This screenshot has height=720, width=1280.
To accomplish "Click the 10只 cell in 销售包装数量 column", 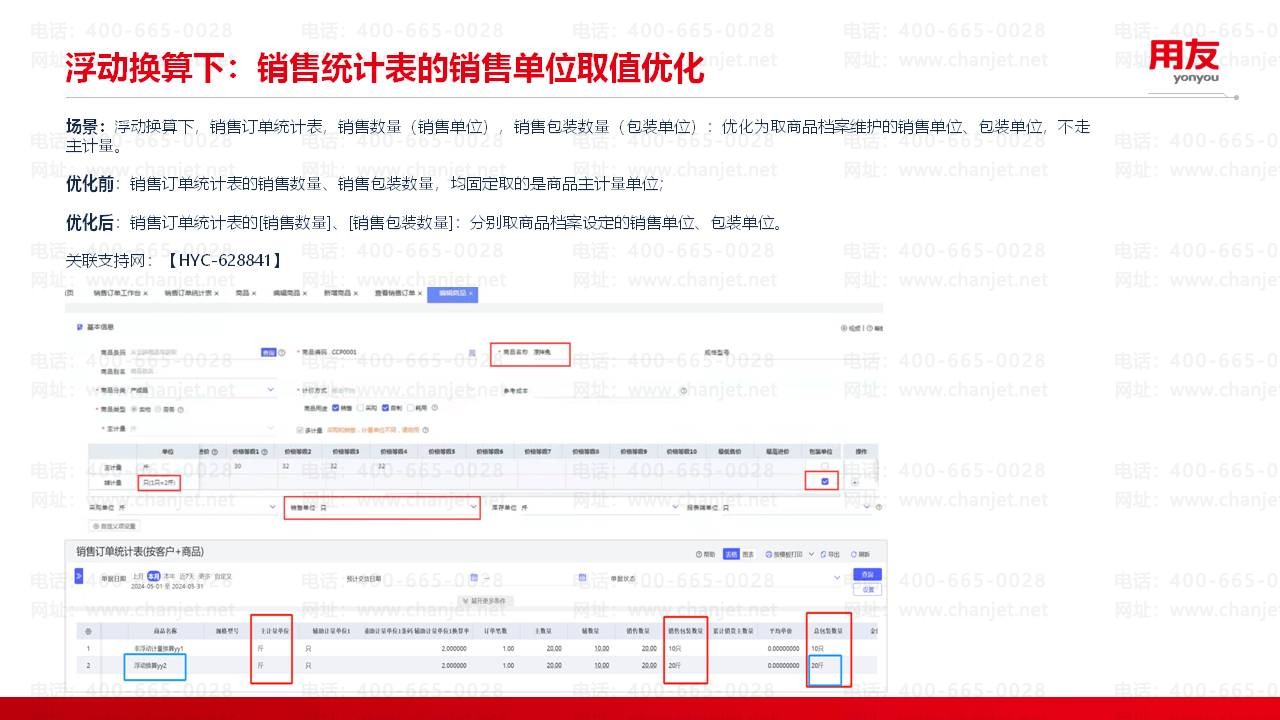I will [675, 648].
